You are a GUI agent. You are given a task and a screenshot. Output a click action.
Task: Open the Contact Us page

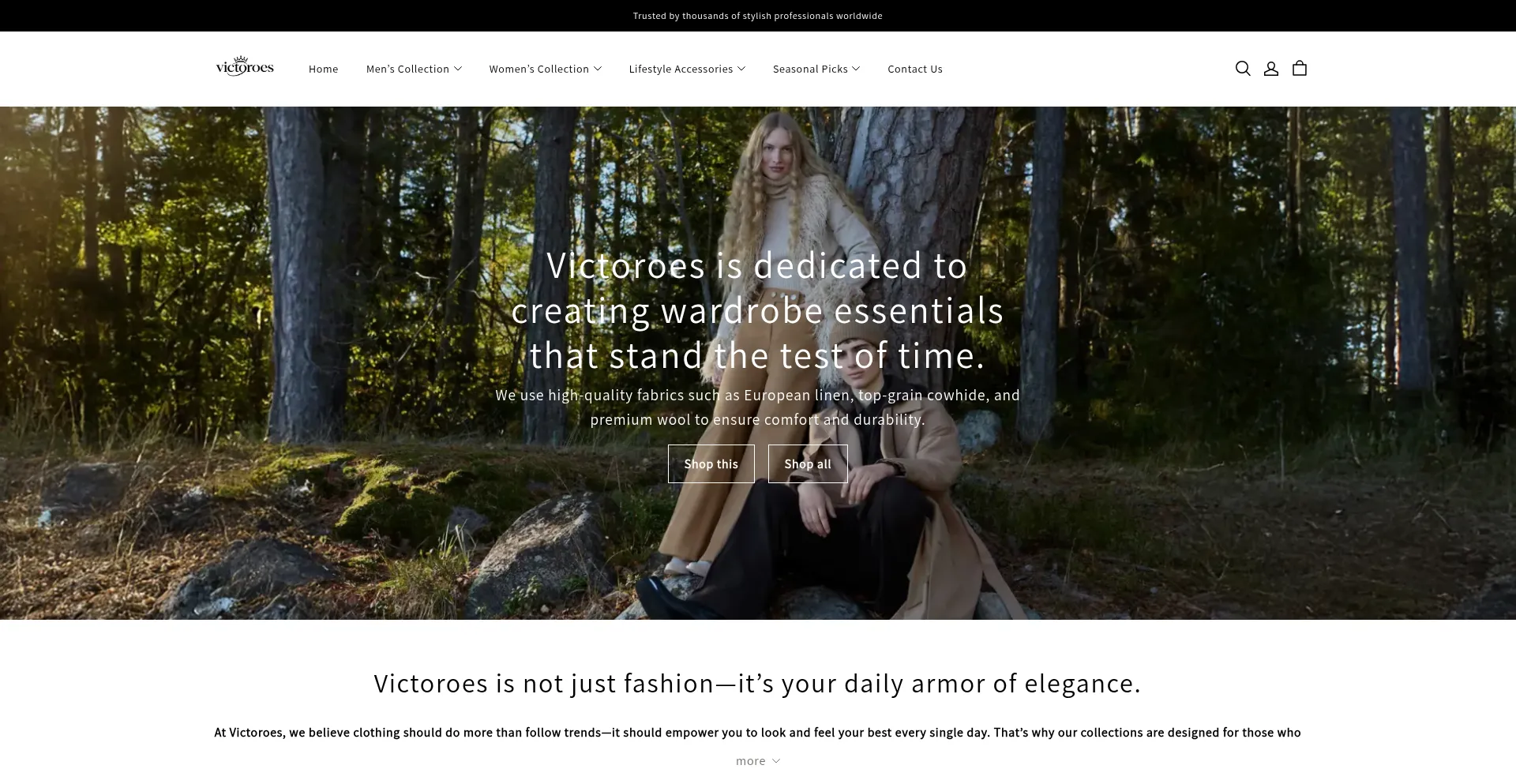915,69
